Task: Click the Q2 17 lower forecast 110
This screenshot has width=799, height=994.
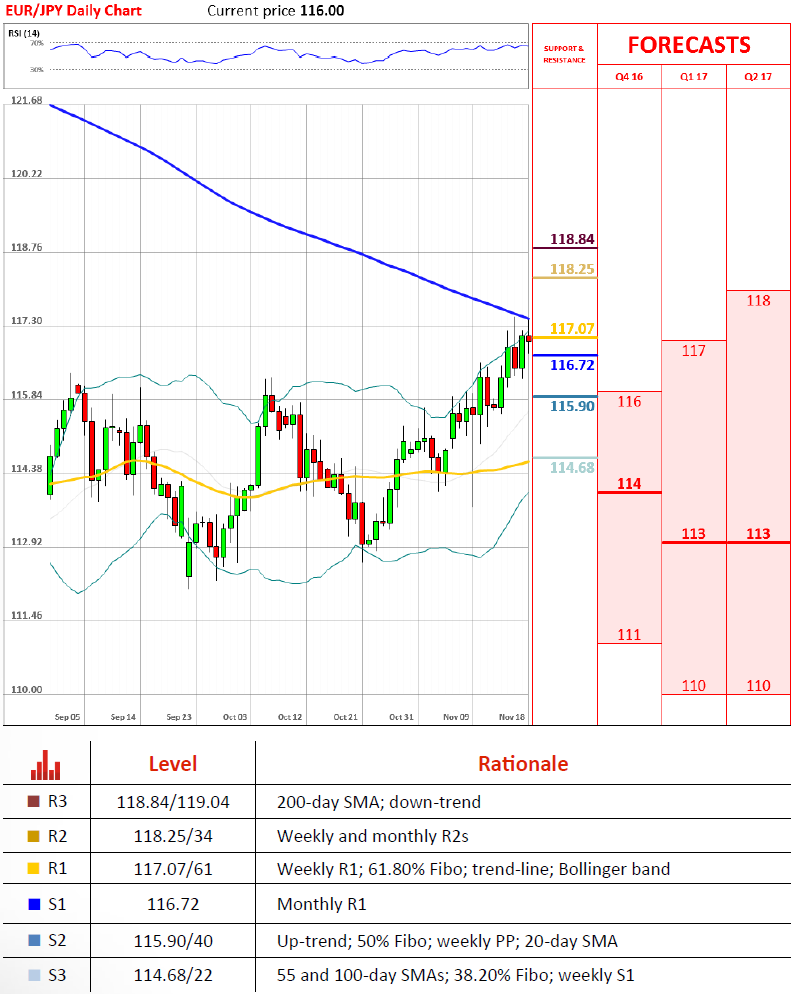Action: [x=758, y=685]
